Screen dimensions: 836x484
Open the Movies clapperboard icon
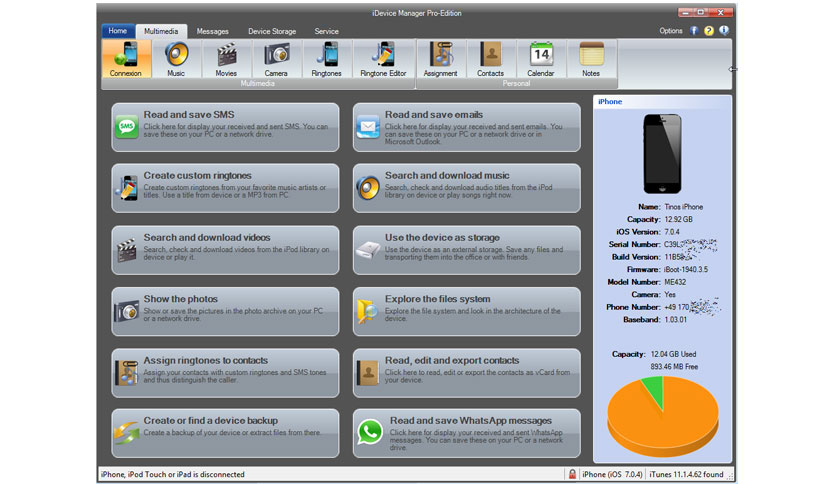point(226,59)
